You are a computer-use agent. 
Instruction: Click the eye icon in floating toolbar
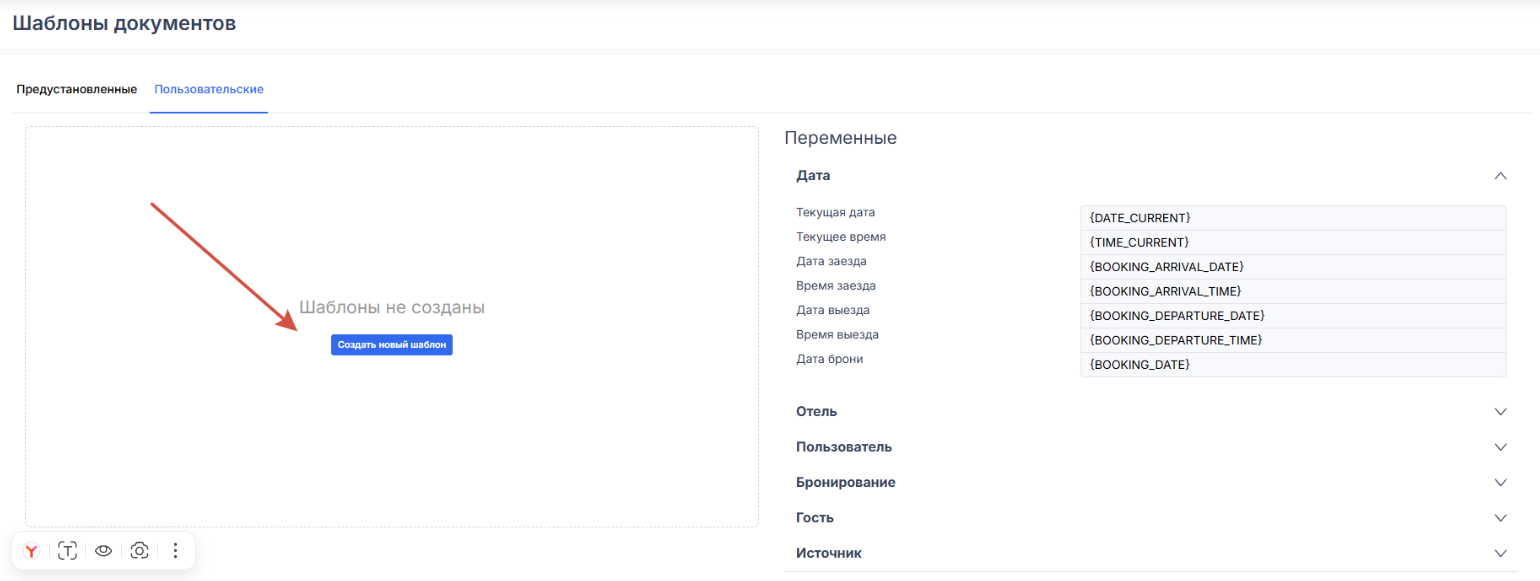(103, 551)
